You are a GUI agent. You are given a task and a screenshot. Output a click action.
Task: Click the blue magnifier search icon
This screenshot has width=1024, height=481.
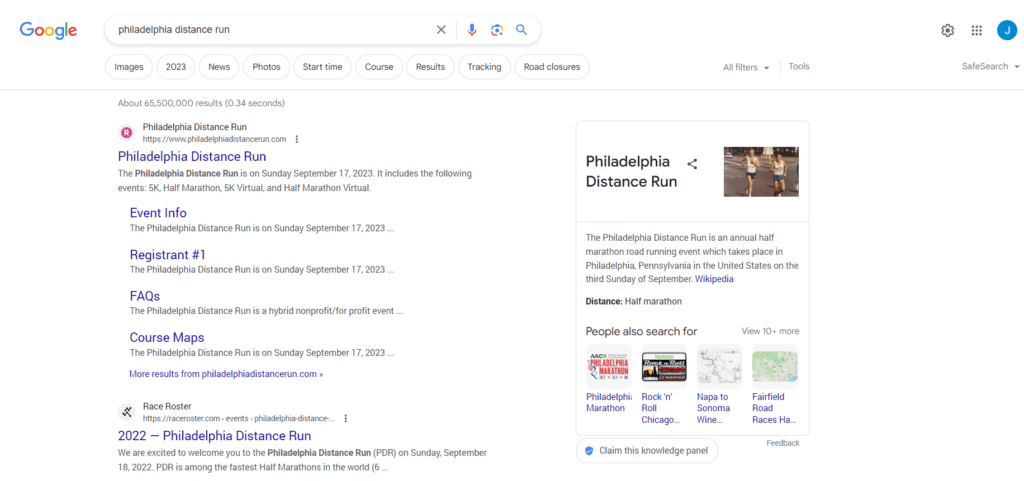click(x=521, y=30)
